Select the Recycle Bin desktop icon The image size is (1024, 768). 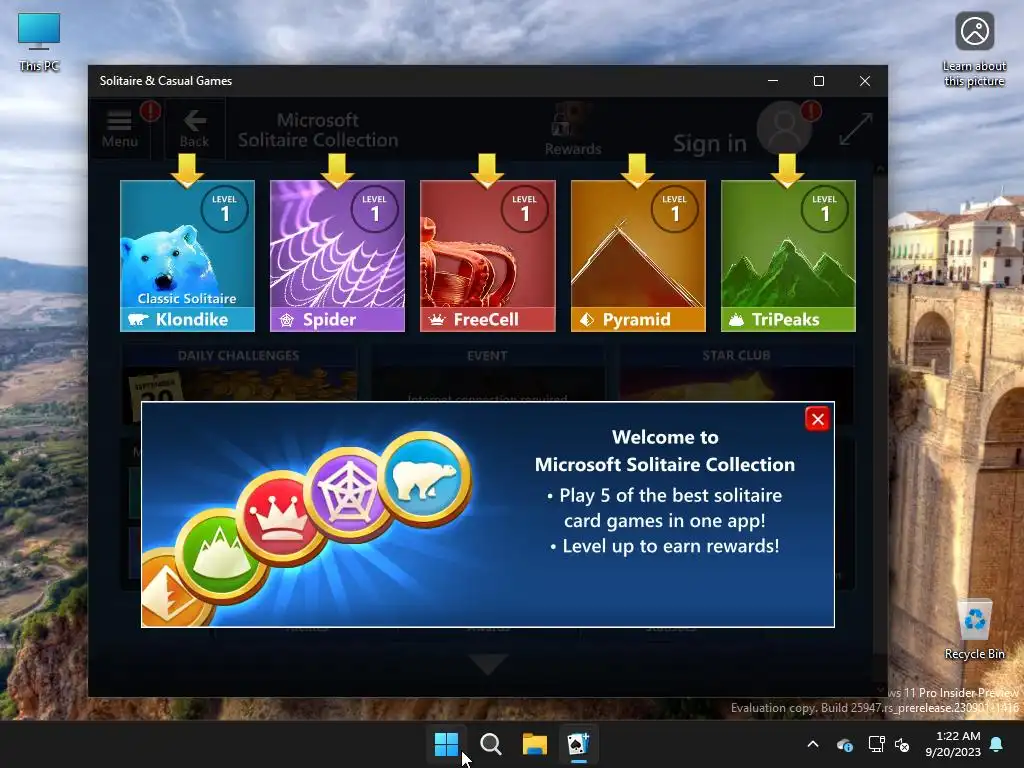[975, 630]
